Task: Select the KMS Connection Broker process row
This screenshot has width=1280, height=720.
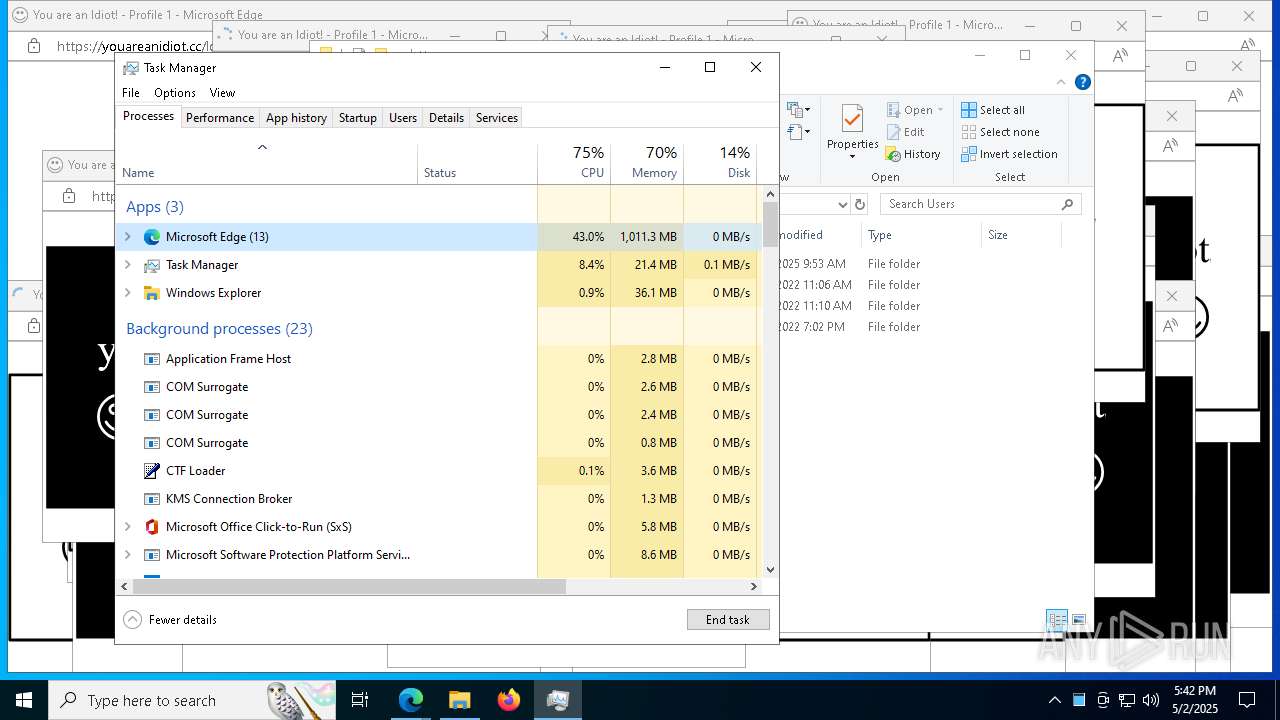Action: (x=438, y=499)
